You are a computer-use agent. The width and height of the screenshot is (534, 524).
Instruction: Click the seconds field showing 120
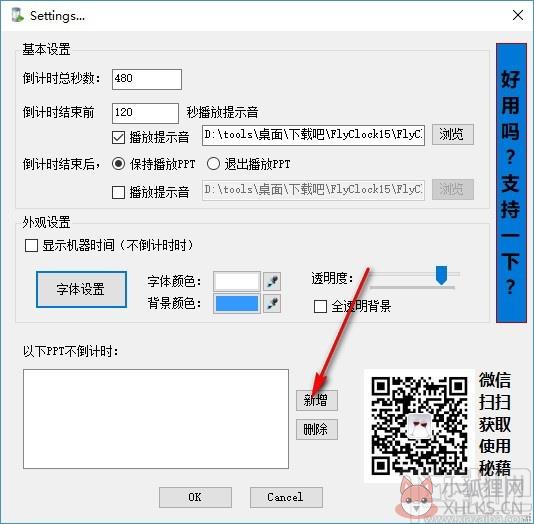tap(145, 113)
